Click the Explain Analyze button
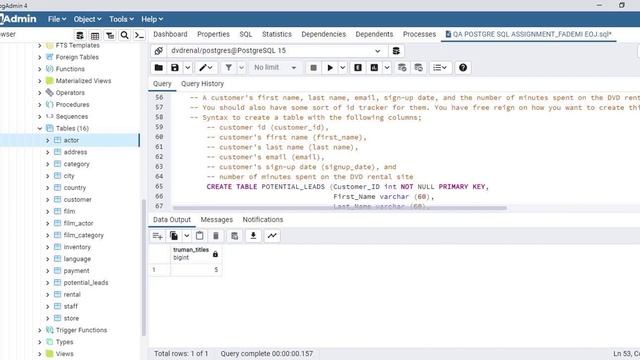The image size is (640, 360). (x=374, y=68)
